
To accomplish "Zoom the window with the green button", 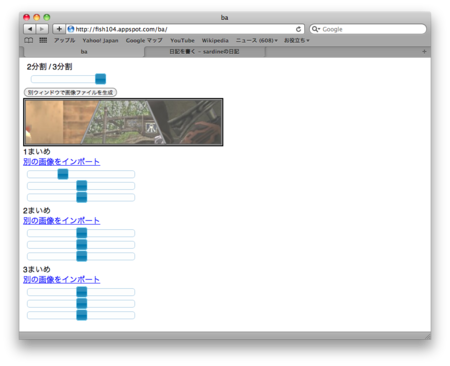I will [x=47, y=17].
